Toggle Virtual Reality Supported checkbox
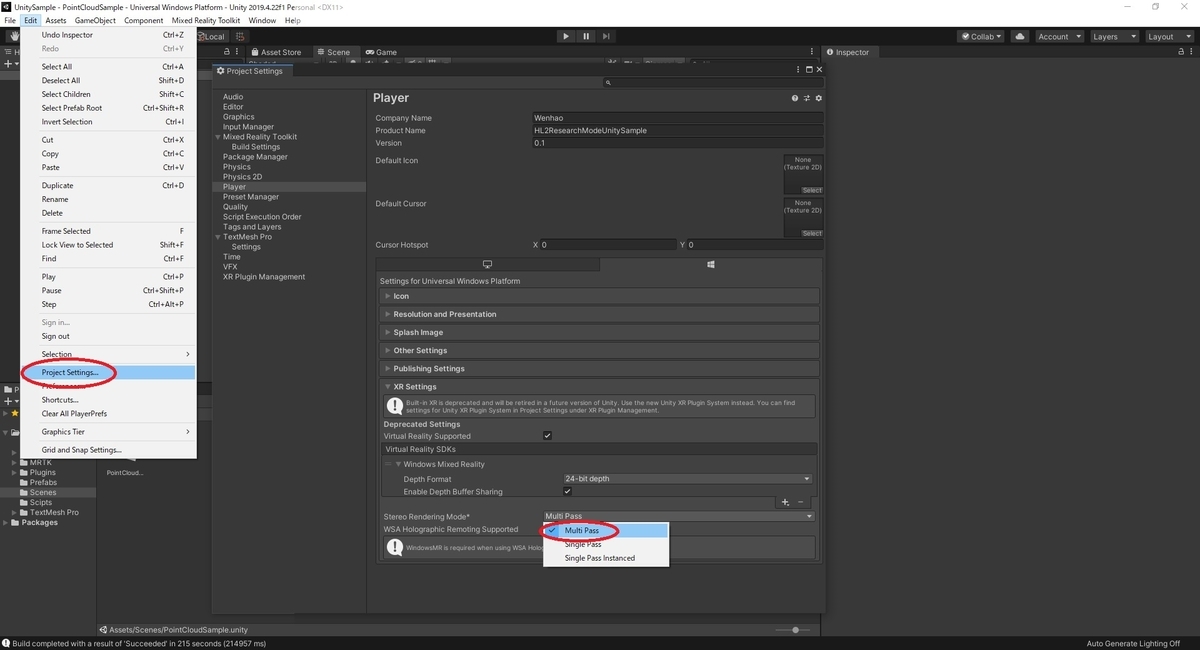This screenshot has width=1200, height=650. (x=547, y=436)
